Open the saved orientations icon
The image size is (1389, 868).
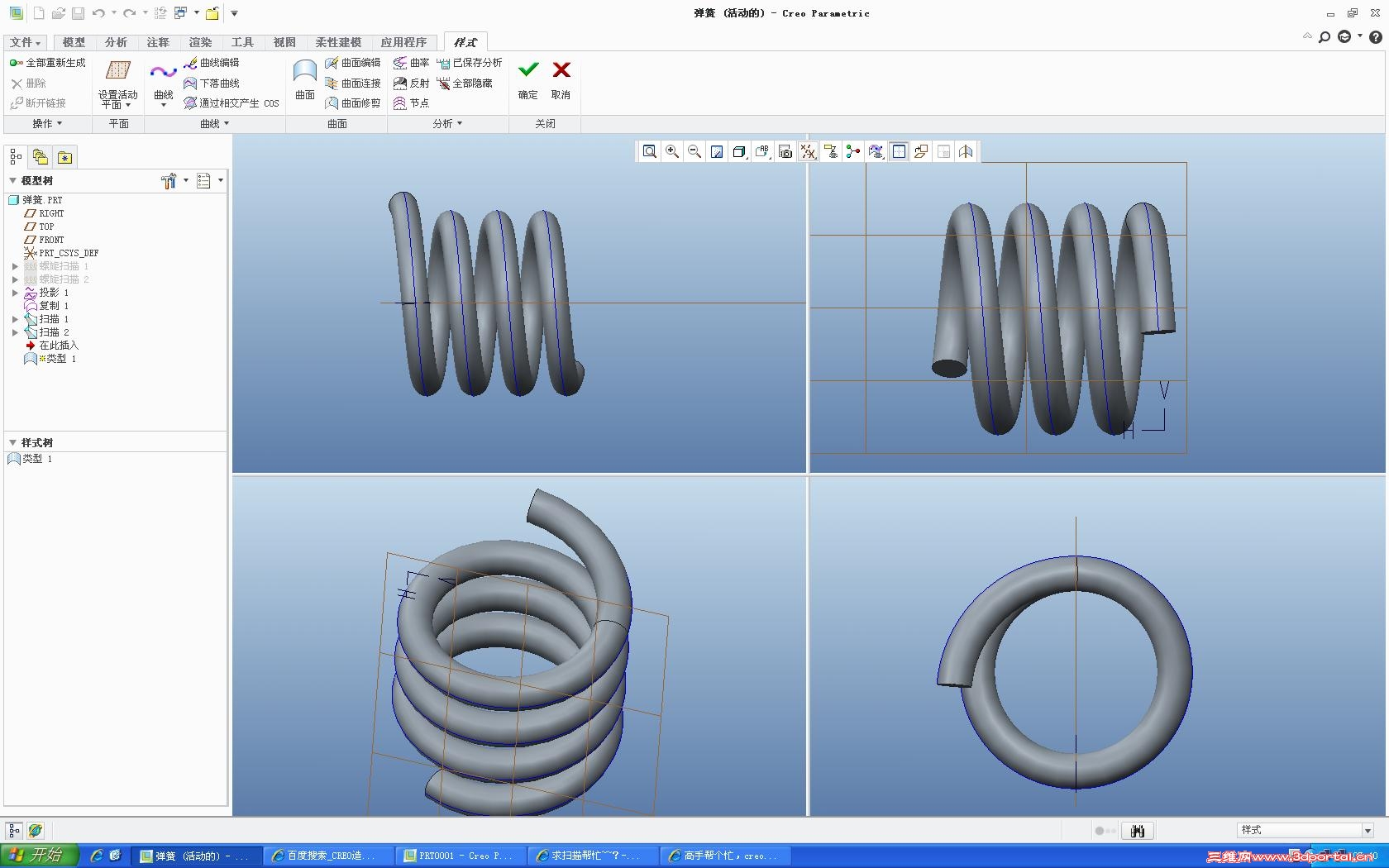762,151
